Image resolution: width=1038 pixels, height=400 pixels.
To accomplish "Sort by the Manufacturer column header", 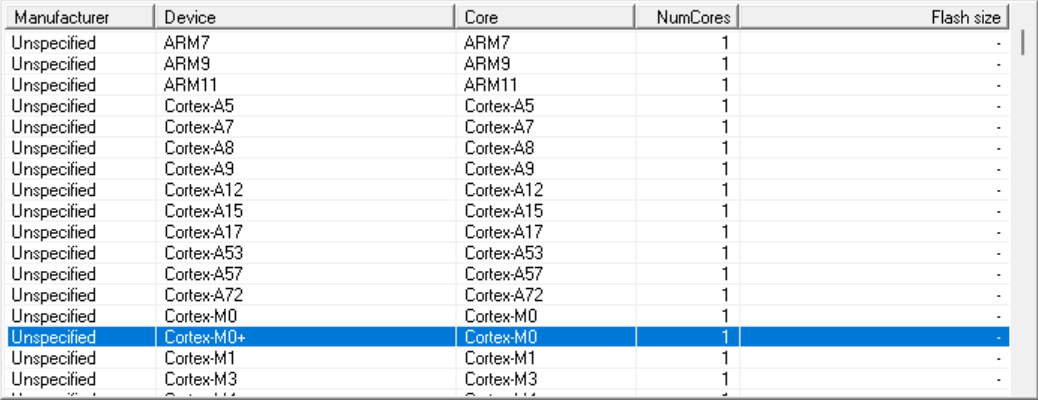I will click(80, 17).
